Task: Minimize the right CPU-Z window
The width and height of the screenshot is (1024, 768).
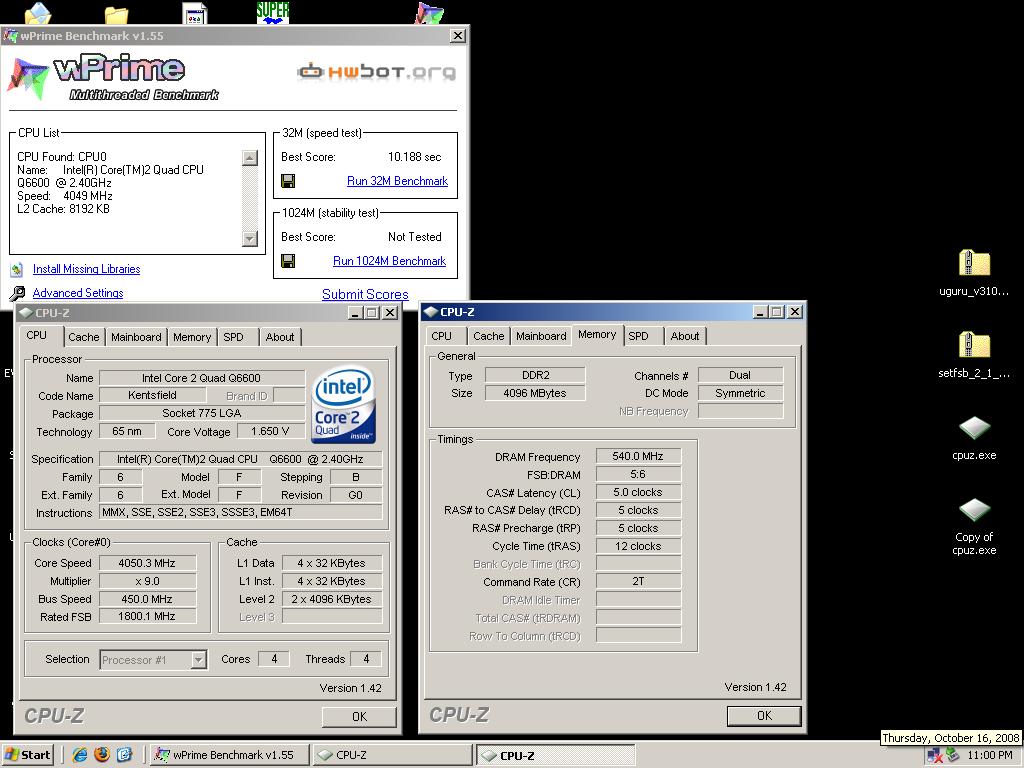Action: click(760, 312)
